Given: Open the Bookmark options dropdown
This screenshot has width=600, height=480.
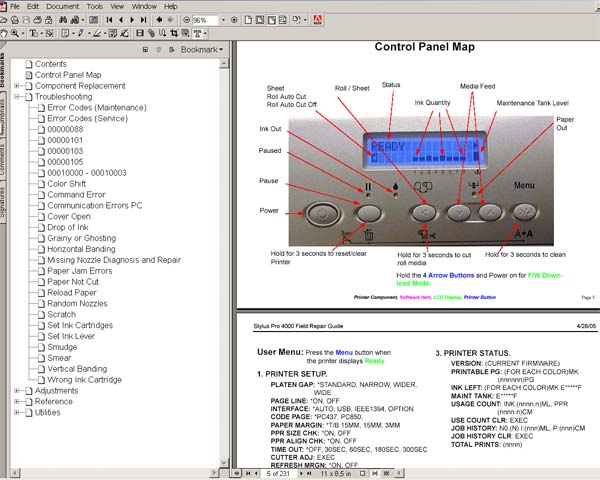Looking at the screenshot, I should [x=202, y=50].
